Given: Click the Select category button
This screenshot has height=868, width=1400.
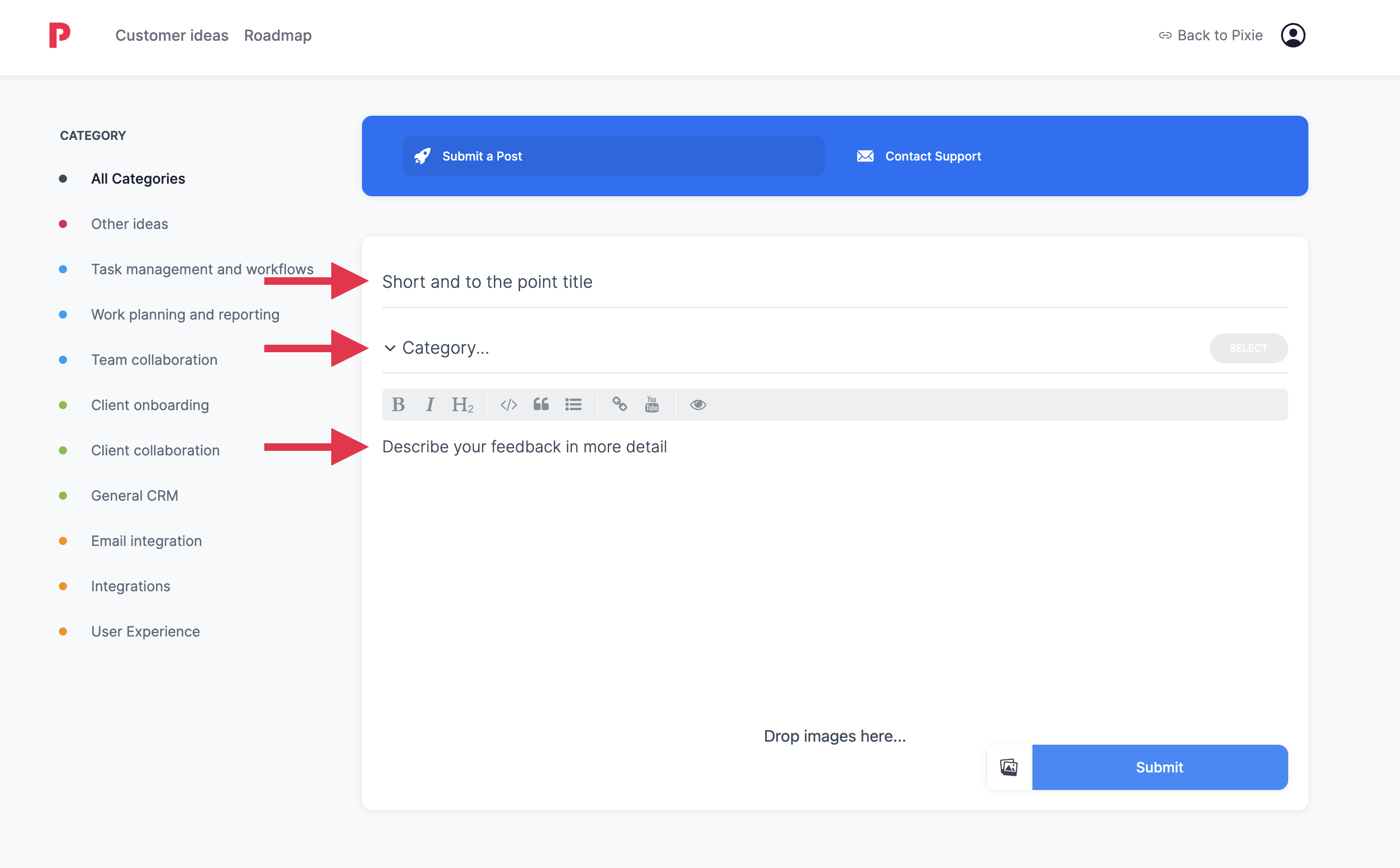Looking at the screenshot, I should pos(1248,348).
